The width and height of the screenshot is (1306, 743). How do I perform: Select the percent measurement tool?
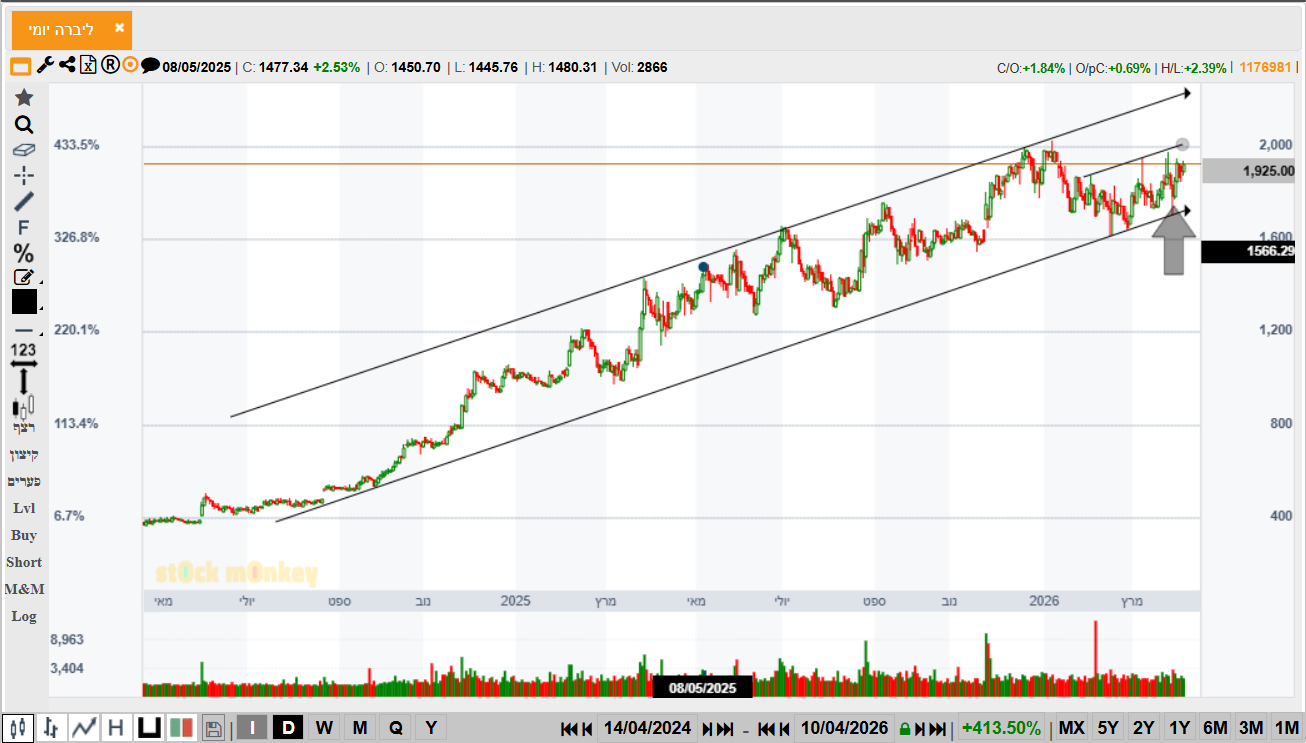[x=24, y=253]
